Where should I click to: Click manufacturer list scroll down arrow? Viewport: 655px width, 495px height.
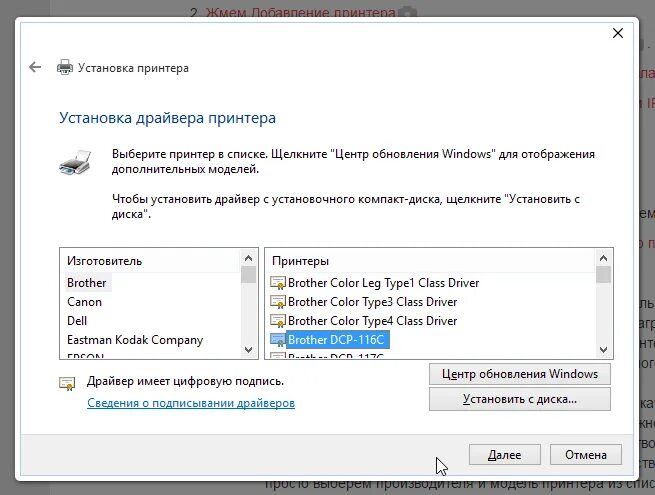click(x=249, y=350)
